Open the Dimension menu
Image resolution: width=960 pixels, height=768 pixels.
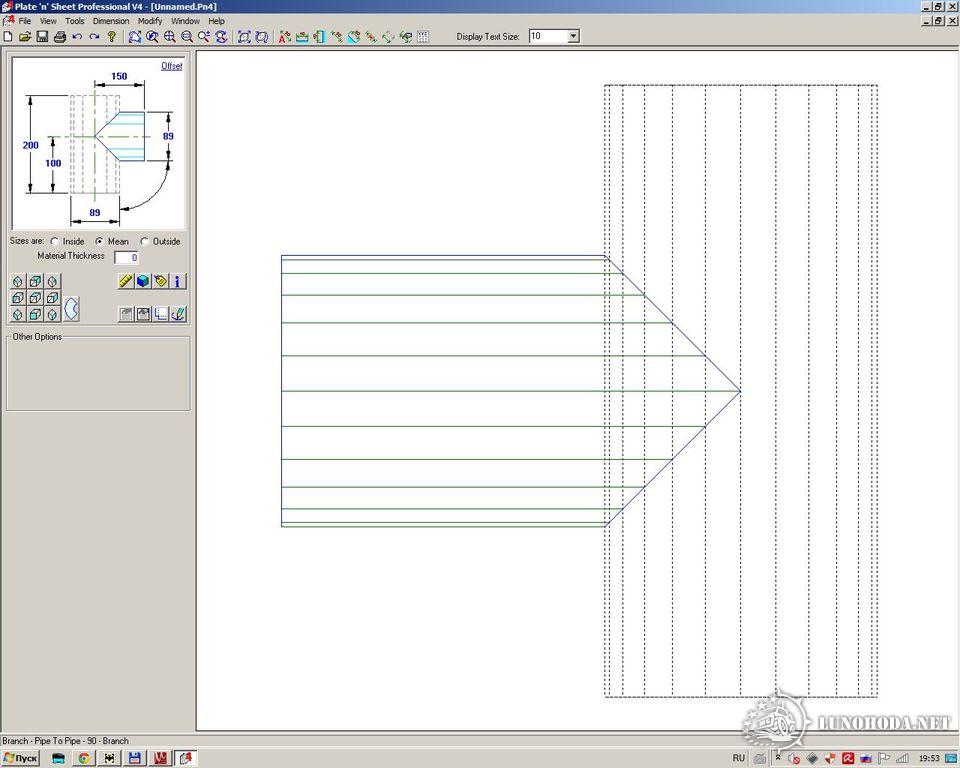pyautogui.click(x=111, y=21)
